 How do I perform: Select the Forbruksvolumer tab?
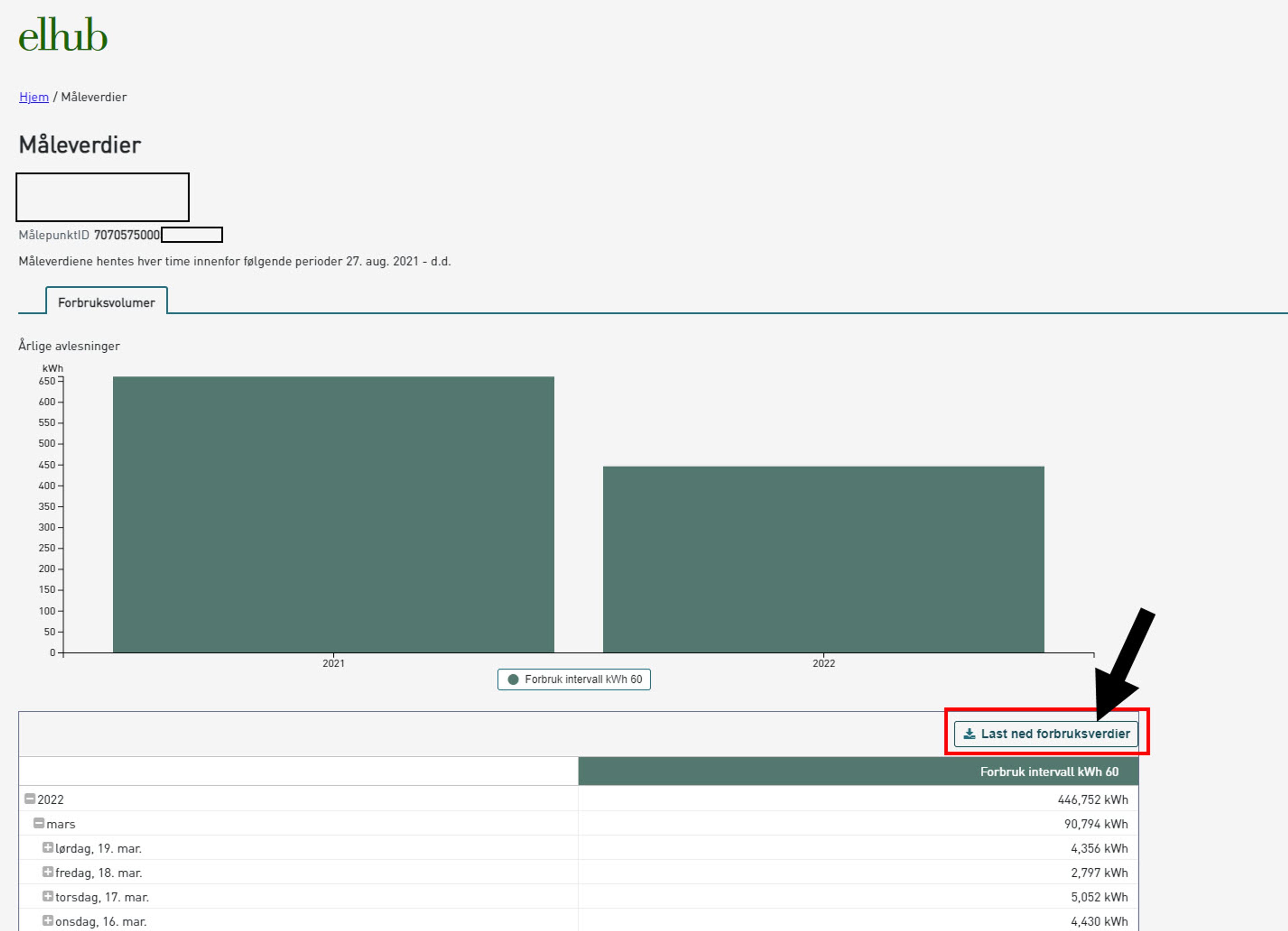pos(106,302)
